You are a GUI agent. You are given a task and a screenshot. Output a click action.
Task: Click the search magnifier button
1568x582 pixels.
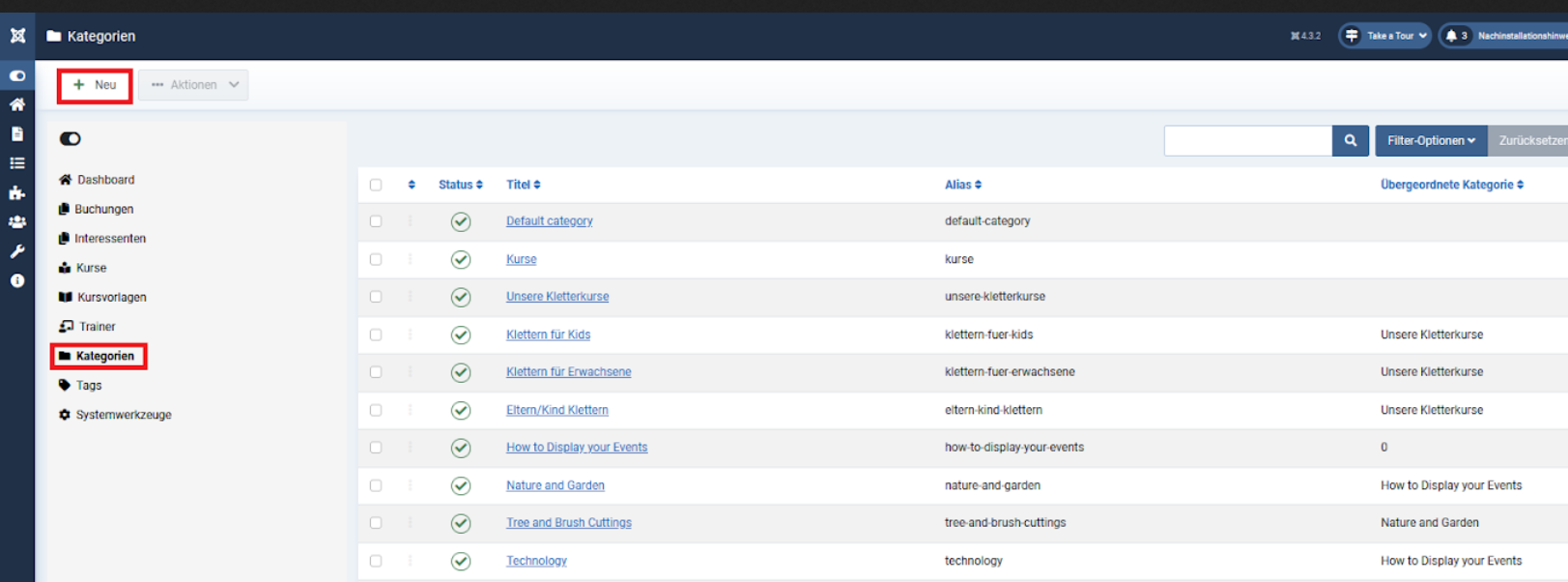click(x=1350, y=140)
